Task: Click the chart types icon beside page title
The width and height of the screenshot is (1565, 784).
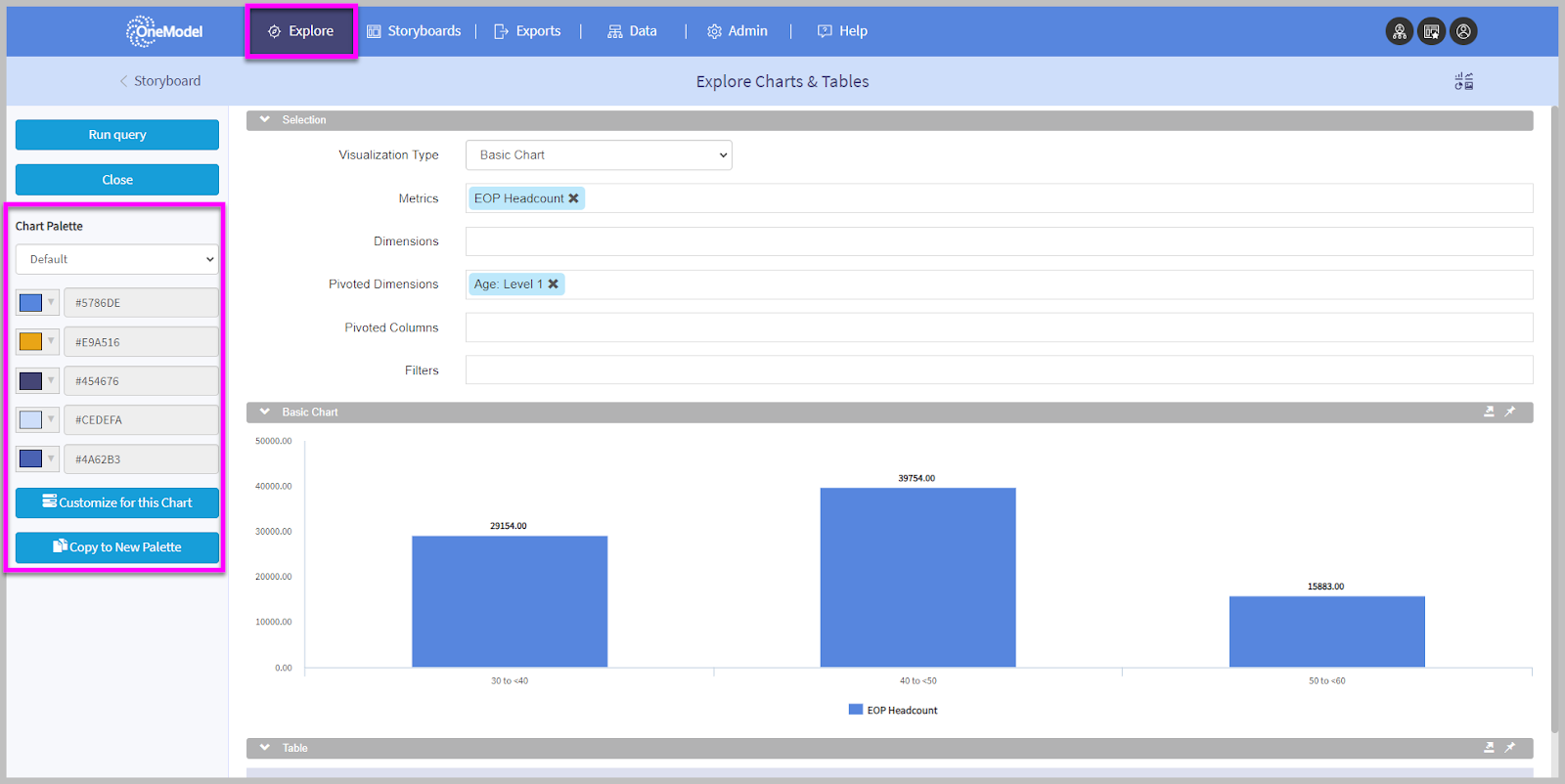Action: (x=1463, y=81)
